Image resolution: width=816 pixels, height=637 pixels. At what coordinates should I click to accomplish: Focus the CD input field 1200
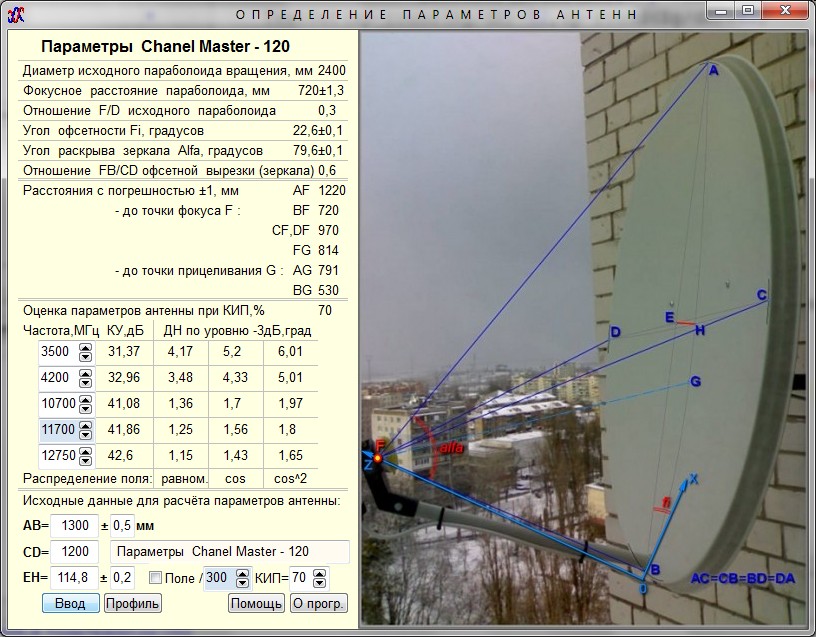[x=74, y=552]
